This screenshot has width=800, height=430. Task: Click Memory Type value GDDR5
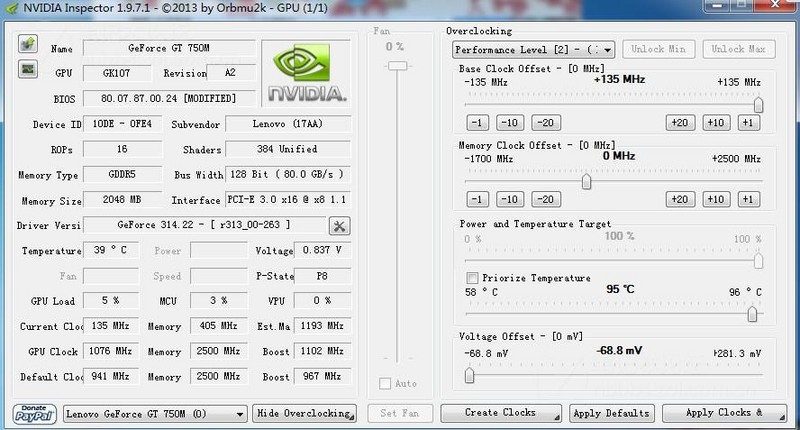[x=122, y=174]
